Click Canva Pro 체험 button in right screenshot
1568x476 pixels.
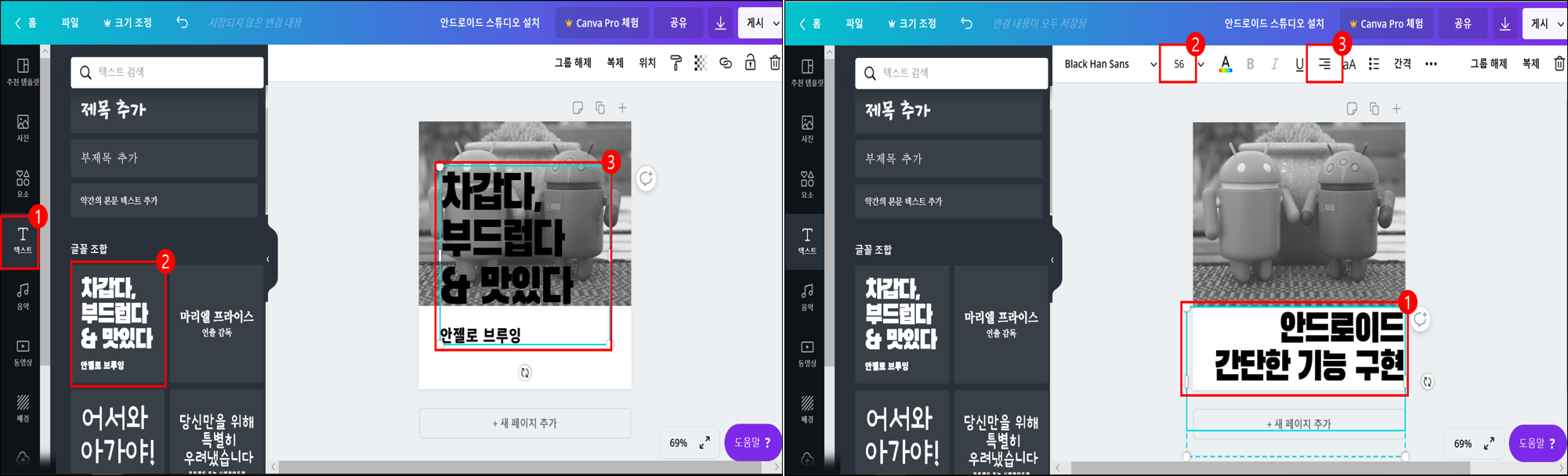pyautogui.click(x=1385, y=23)
